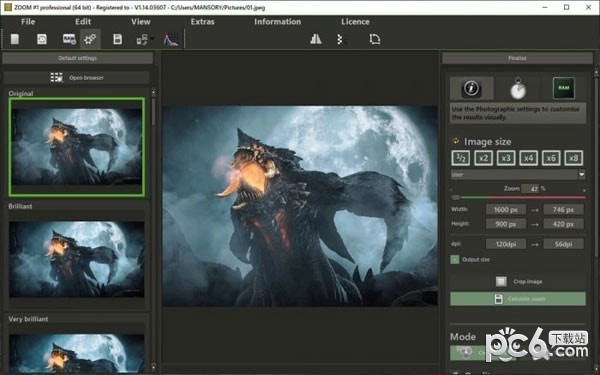
Task: Open the File menu
Action: tap(28, 22)
